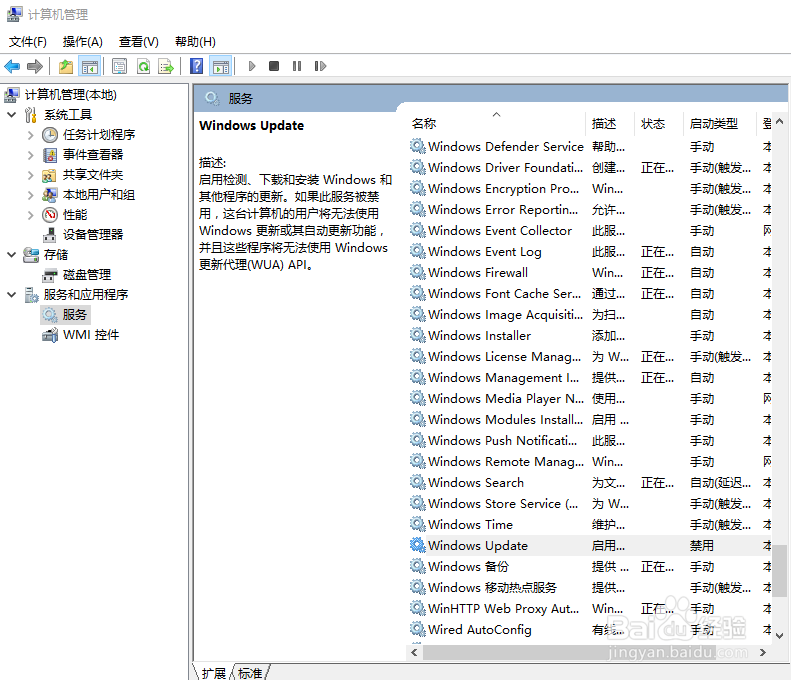Expand the 共享文件夹 node
The width and height of the screenshot is (791, 680).
[x=30, y=175]
